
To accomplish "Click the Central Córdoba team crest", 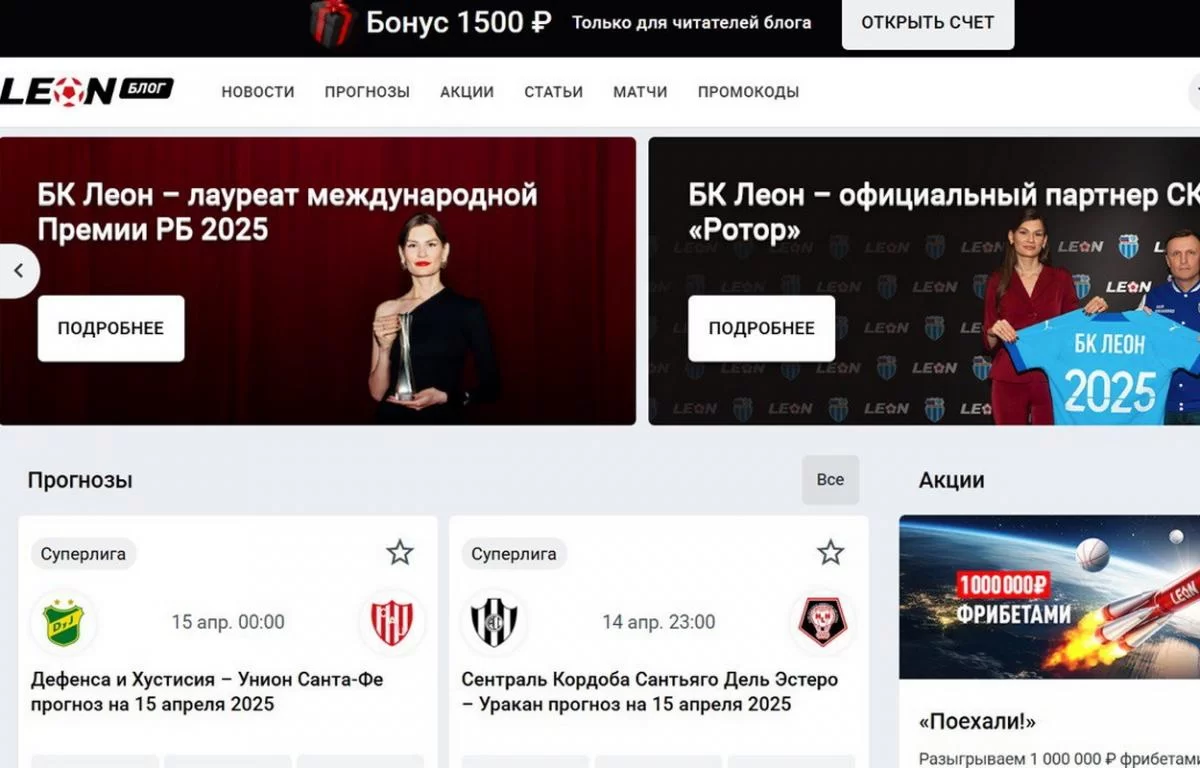I will (494, 622).
